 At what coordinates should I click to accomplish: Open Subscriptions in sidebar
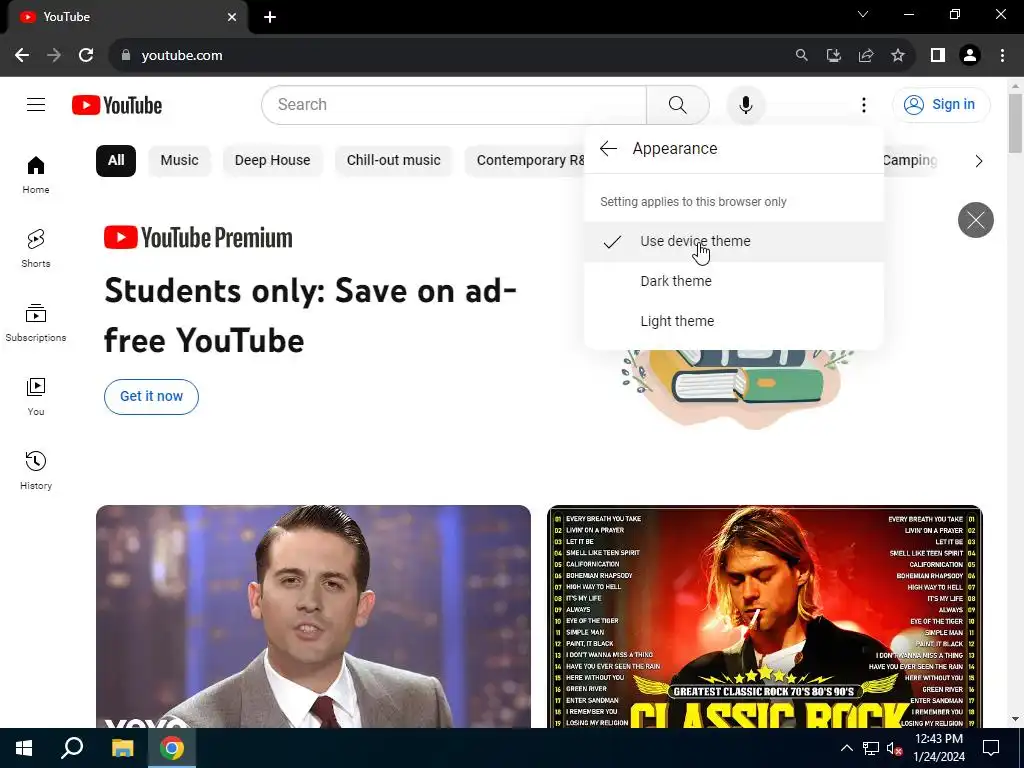tap(36, 323)
